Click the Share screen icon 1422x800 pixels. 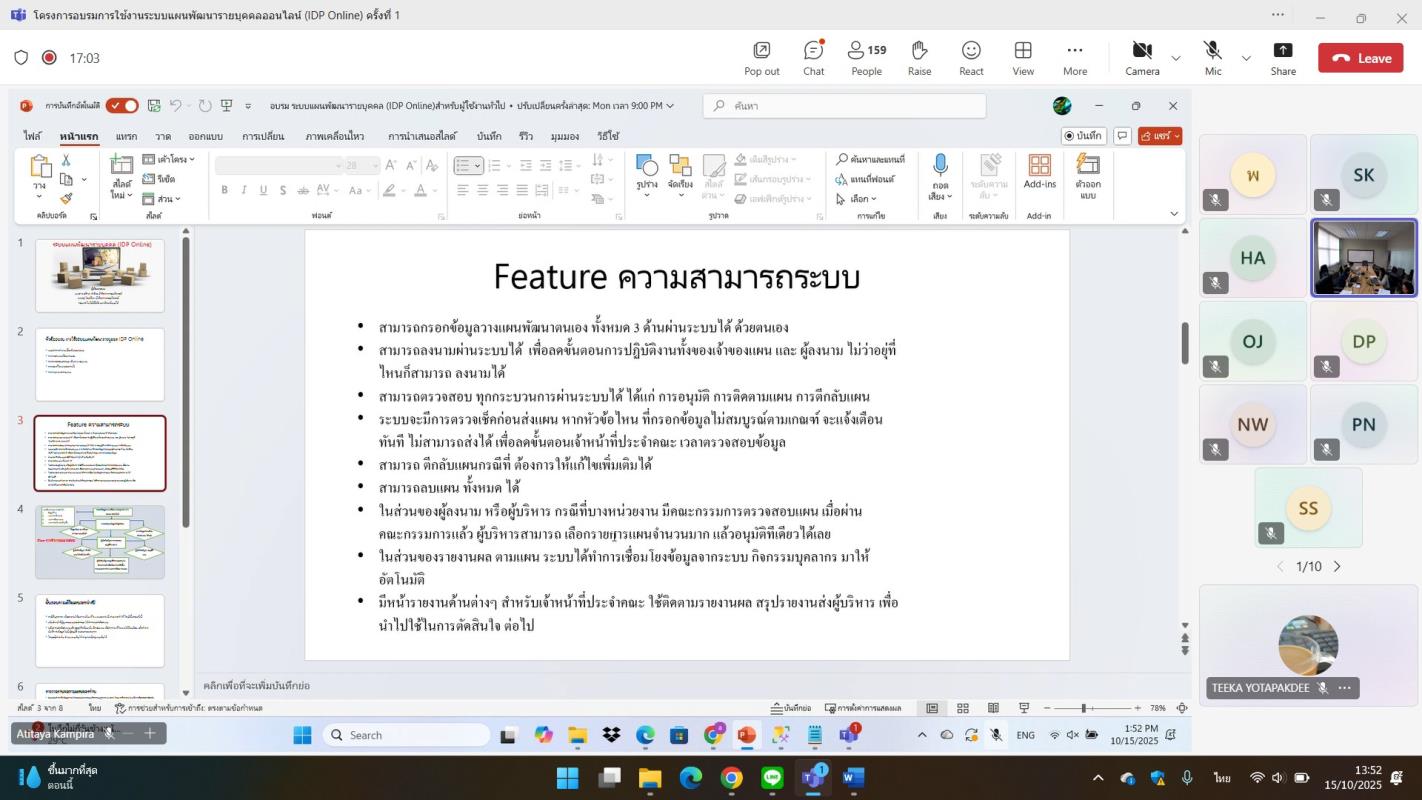(x=1283, y=57)
